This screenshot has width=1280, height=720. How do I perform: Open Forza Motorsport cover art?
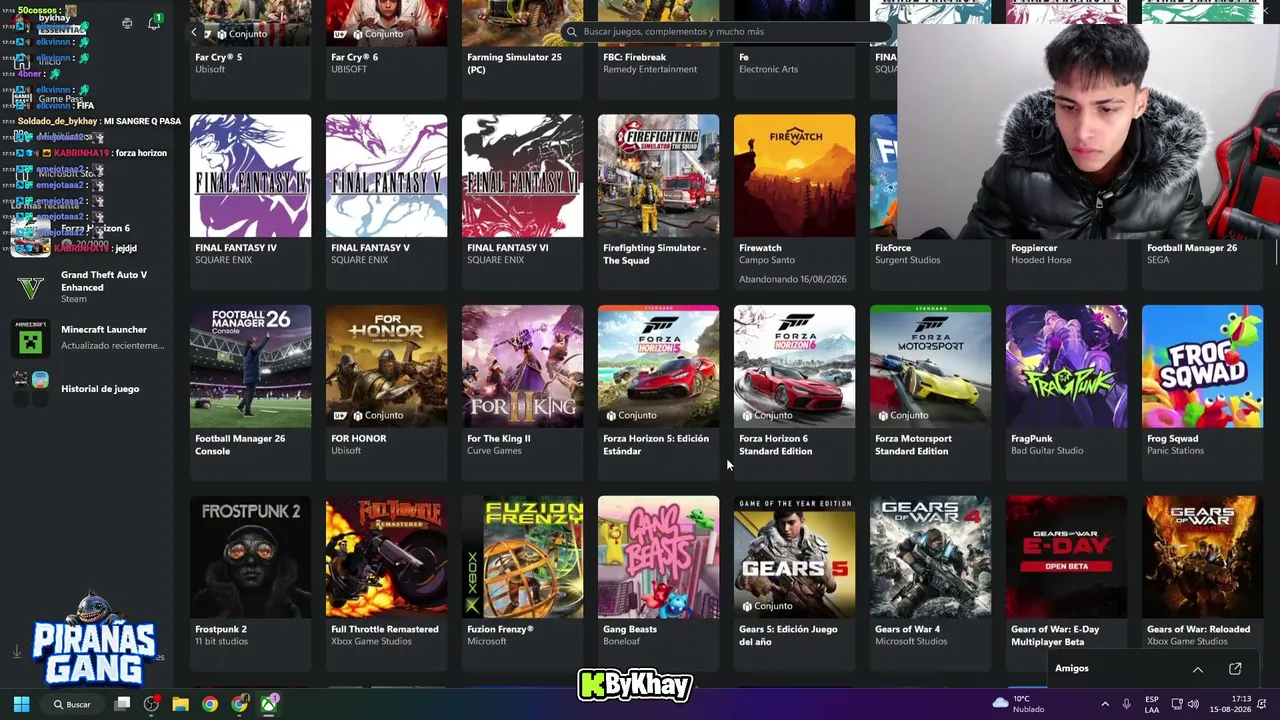[x=930, y=366]
